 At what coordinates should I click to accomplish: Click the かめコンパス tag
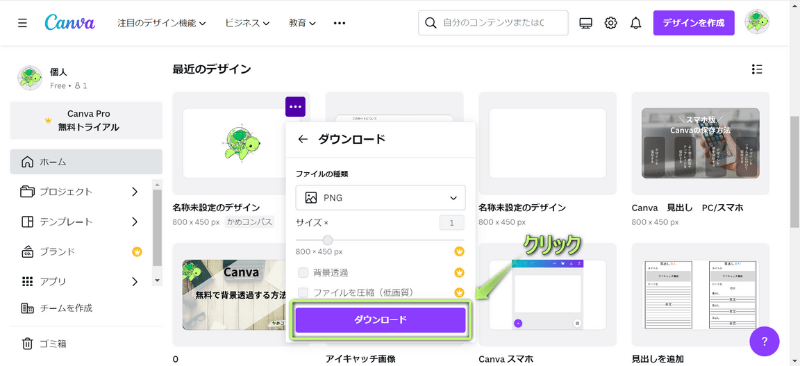[249, 222]
